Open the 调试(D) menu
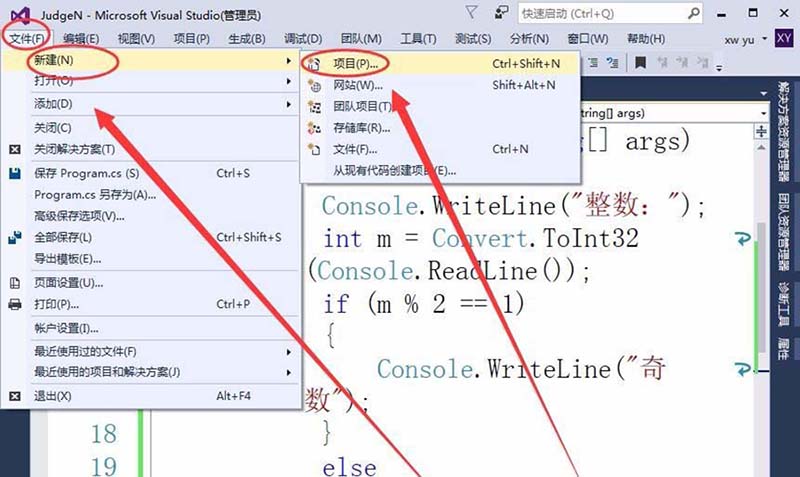 tap(303, 39)
